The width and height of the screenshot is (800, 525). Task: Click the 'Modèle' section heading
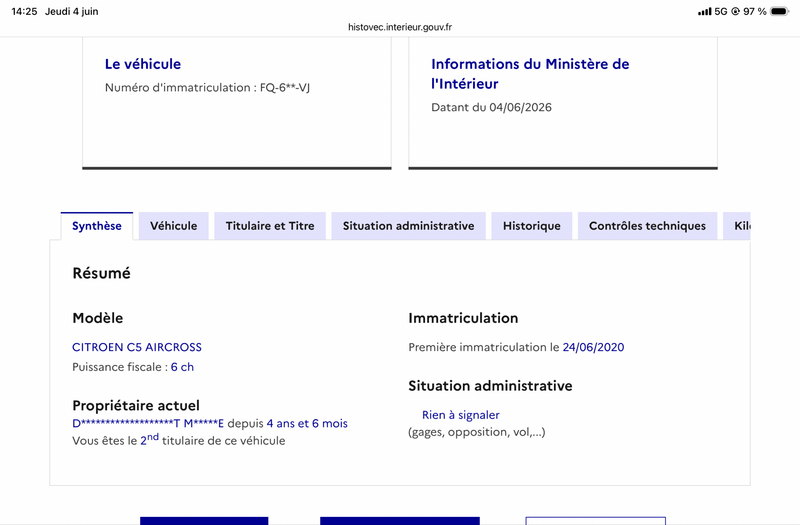98,318
